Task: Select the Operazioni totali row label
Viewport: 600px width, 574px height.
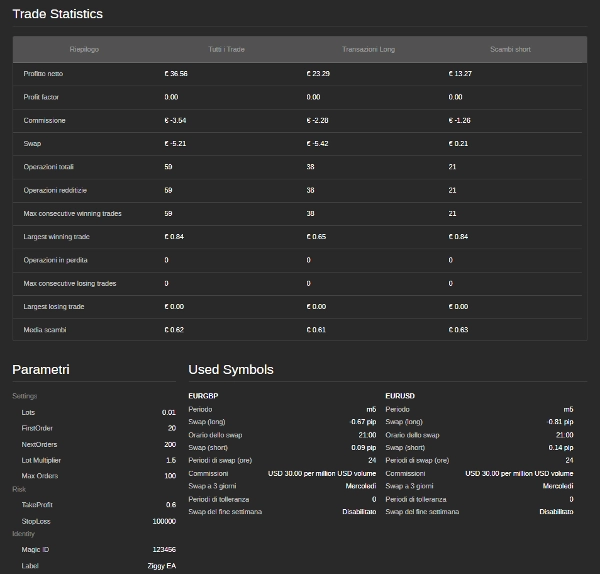Action: (49, 167)
